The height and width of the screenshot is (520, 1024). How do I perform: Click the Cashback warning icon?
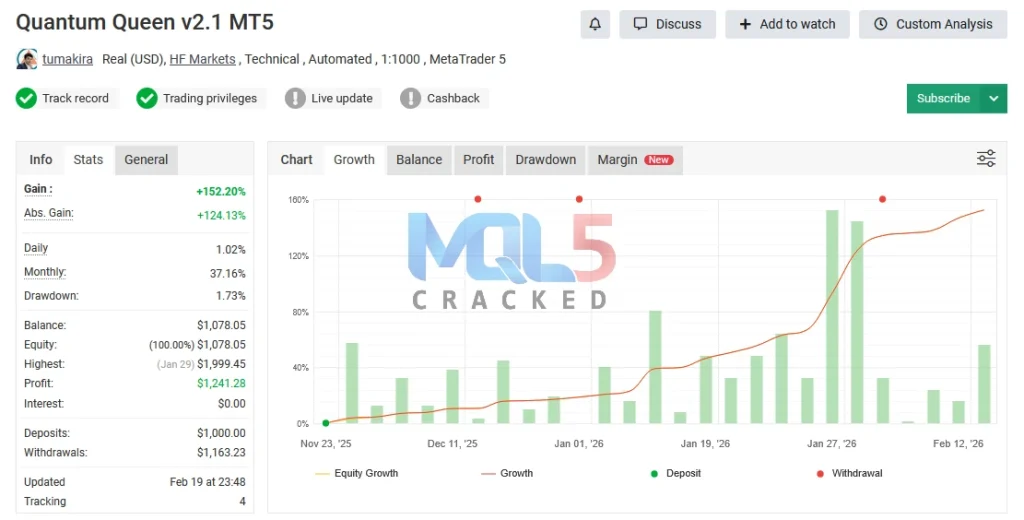coord(411,98)
